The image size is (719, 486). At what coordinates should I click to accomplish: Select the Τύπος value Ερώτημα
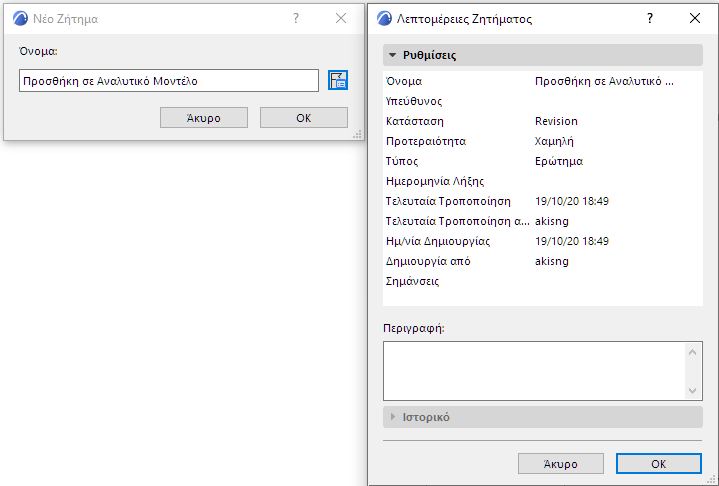[x=559, y=161]
